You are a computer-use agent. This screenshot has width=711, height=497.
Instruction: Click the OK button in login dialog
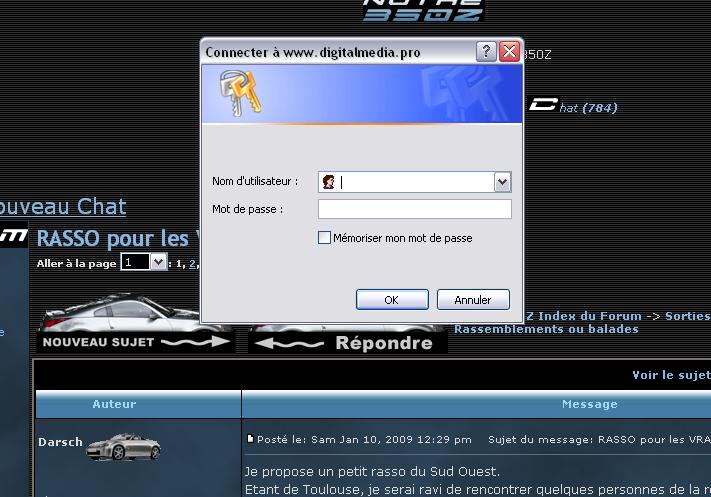pos(392,300)
